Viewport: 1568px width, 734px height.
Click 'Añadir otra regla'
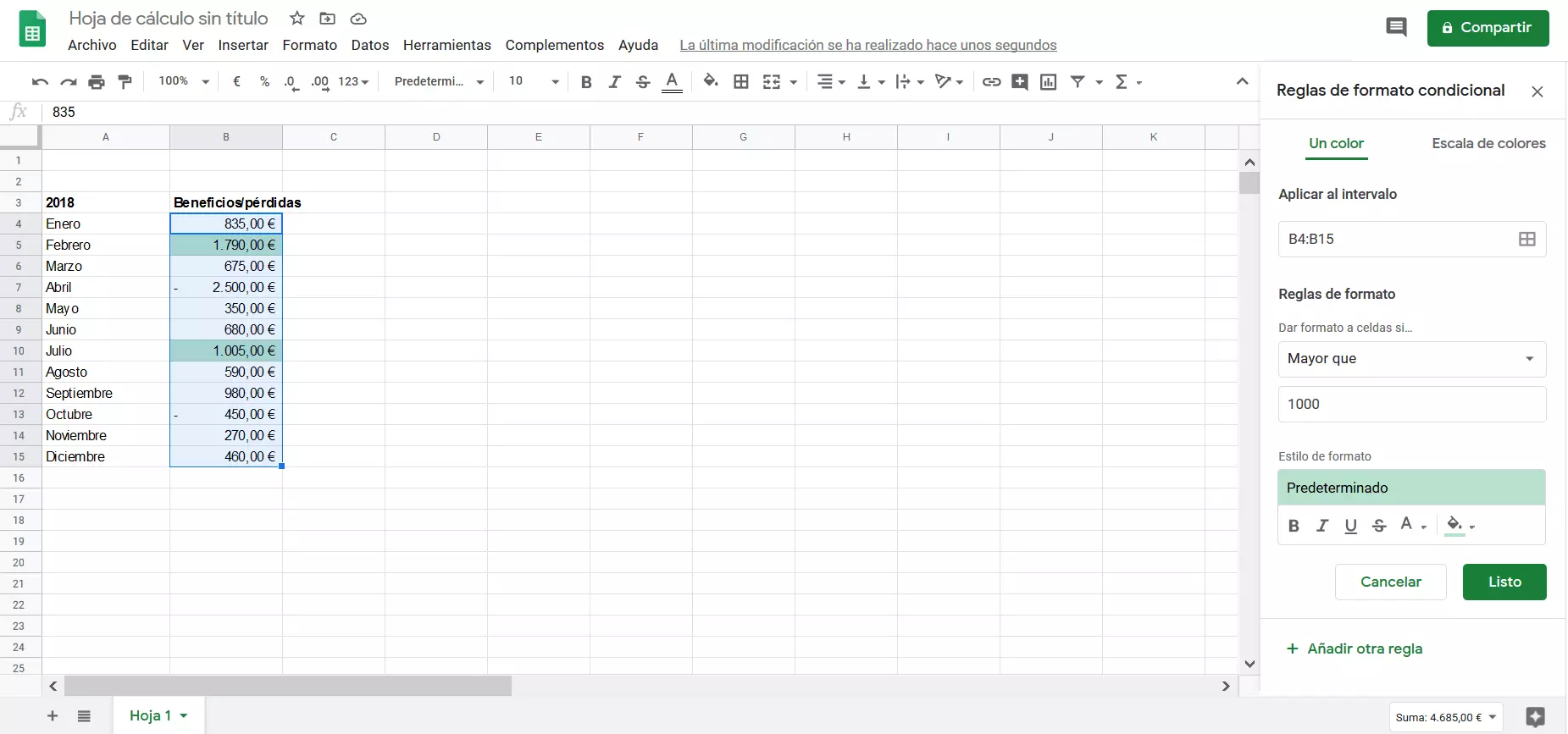click(1355, 649)
